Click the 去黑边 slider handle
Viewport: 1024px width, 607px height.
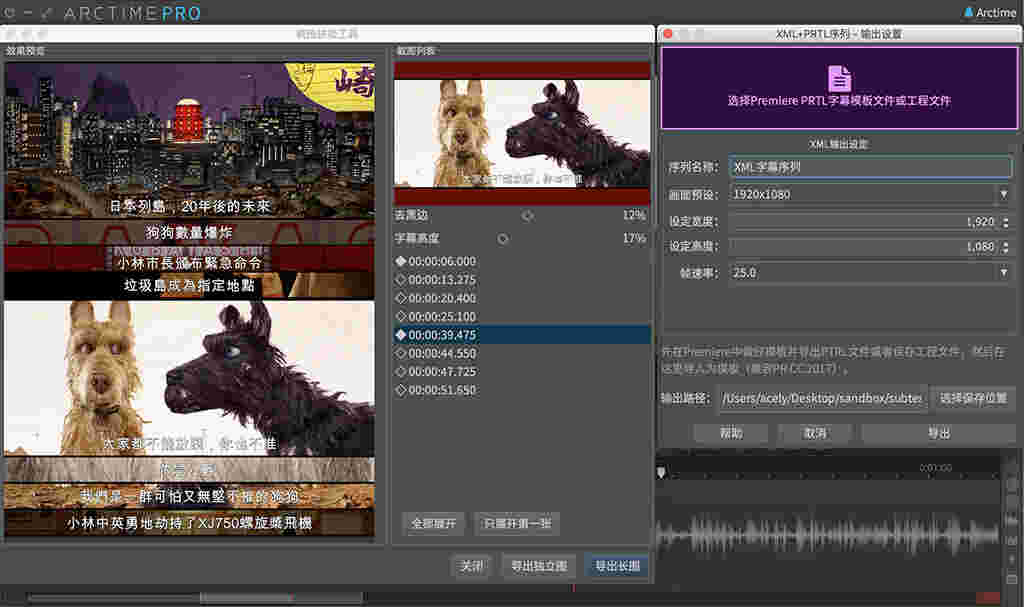coord(525,214)
